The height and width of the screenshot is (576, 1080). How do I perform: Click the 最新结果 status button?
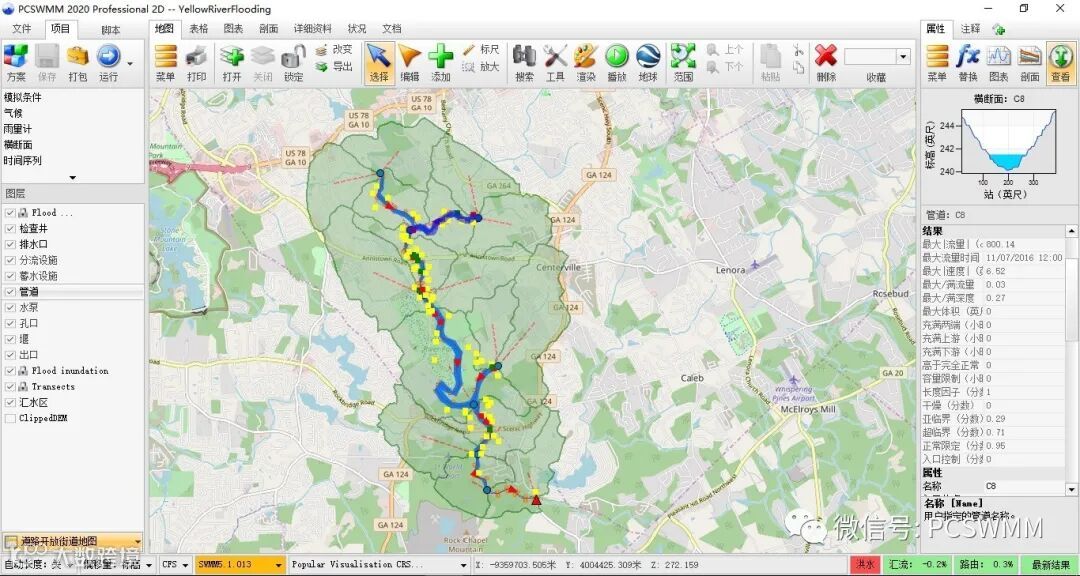pyautogui.click(x=1050, y=564)
